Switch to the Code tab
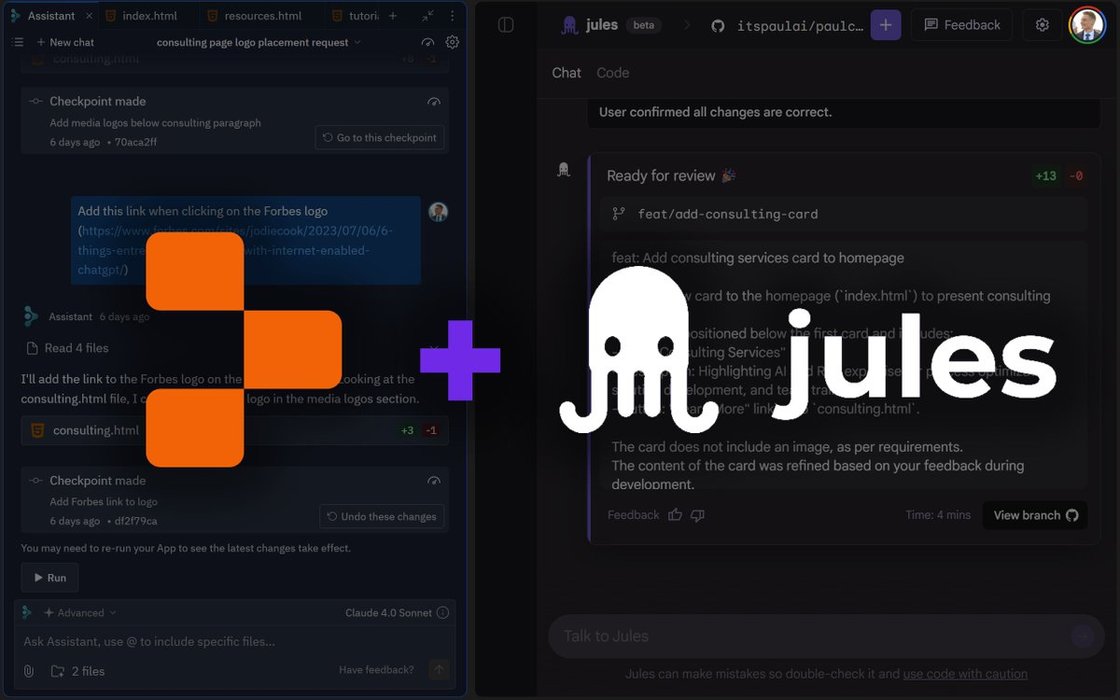 613,73
